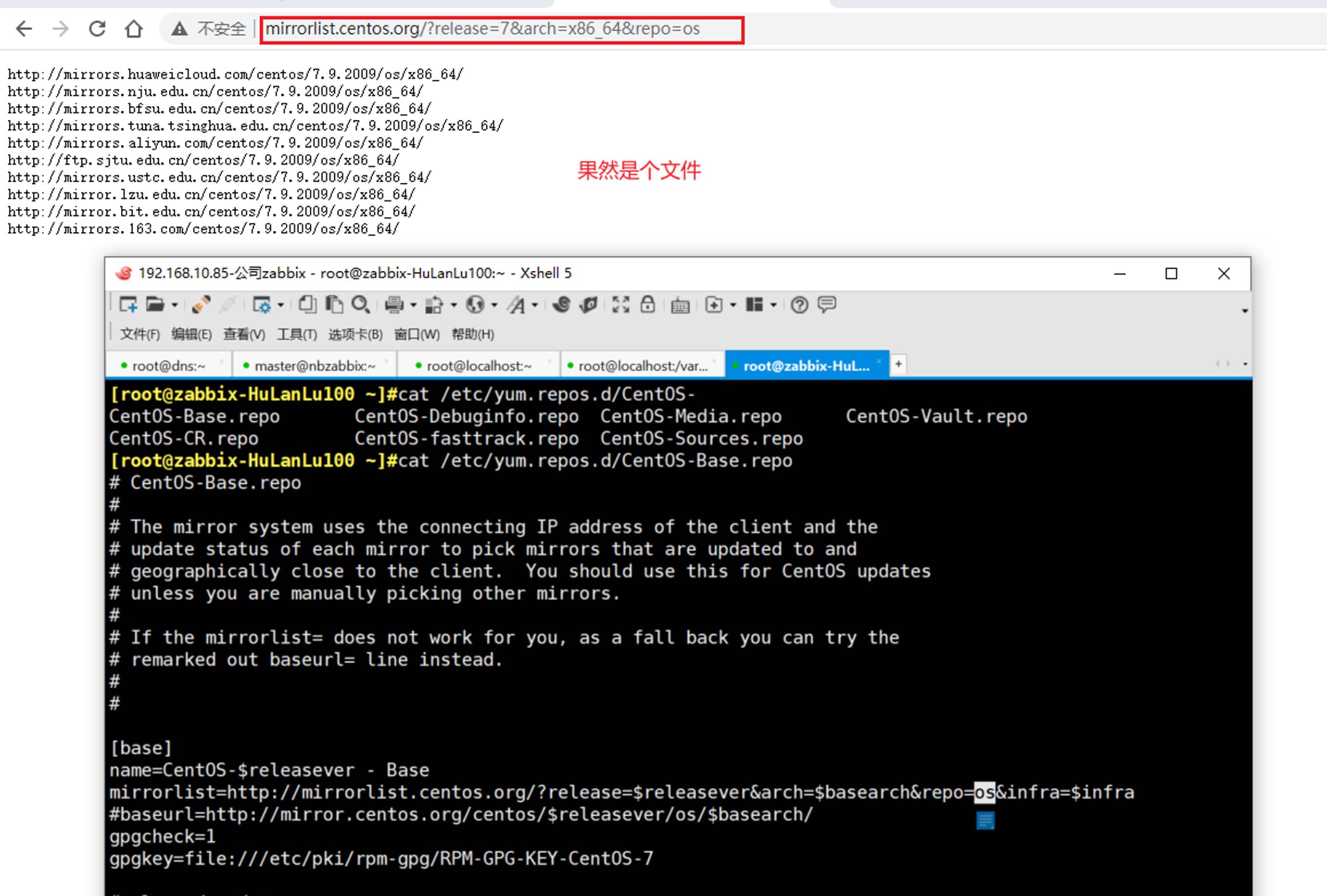Click the New Session toolbar icon
The image size is (1327, 896).
[x=128, y=305]
